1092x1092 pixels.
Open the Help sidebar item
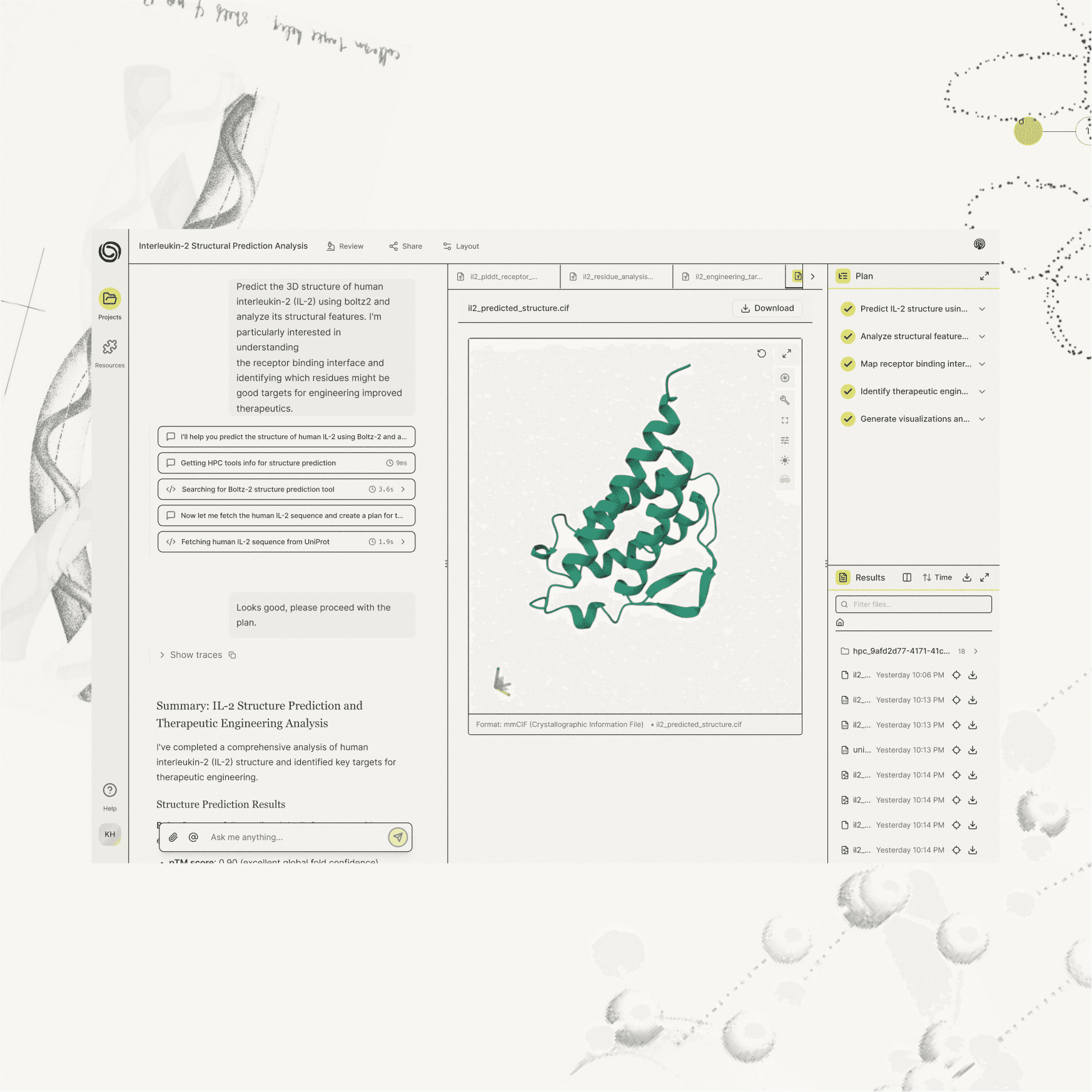coord(109,797)
